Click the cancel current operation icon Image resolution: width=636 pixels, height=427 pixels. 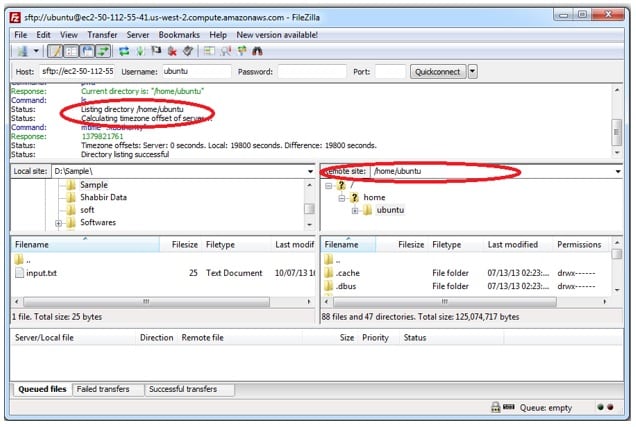pyautogui.click(x=156, y=51)
